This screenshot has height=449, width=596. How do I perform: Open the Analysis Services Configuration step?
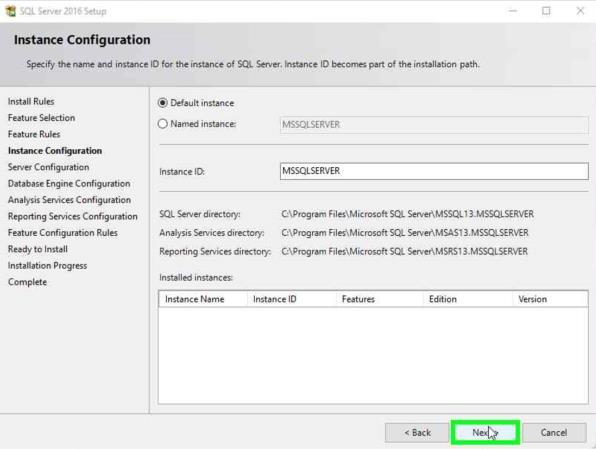pos(70,200)
